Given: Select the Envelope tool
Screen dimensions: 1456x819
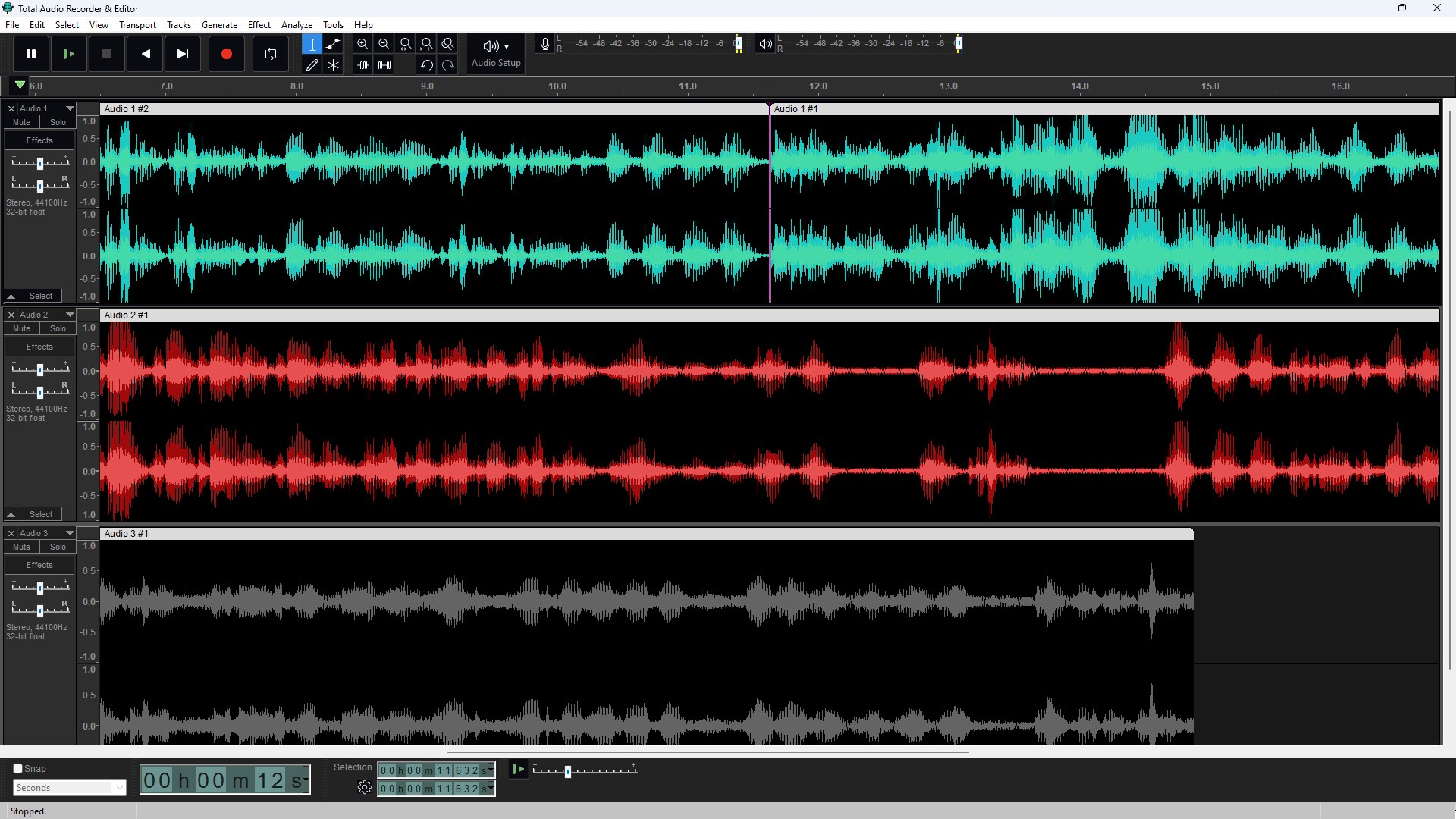Looking at the screenshot, I should tap(334, 44).
